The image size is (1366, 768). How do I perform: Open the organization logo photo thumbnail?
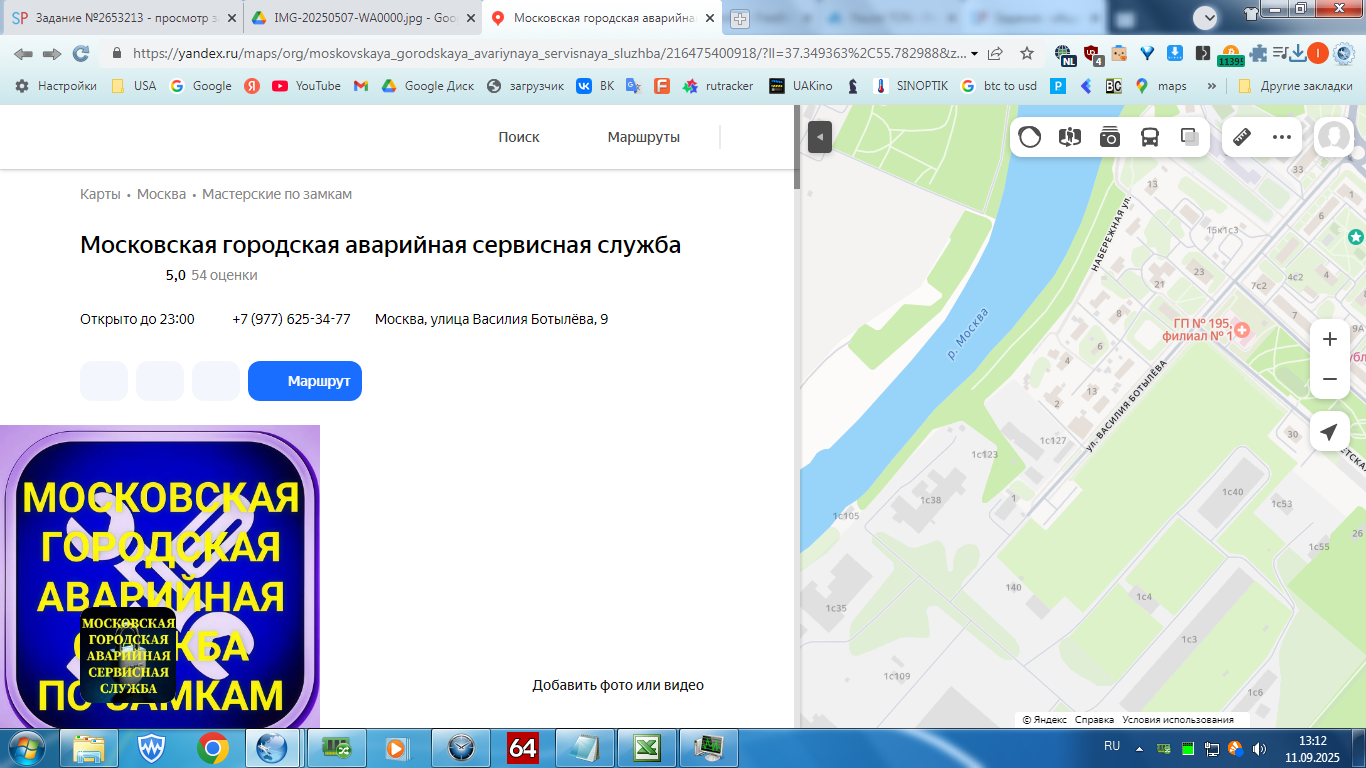click(128, 655)
